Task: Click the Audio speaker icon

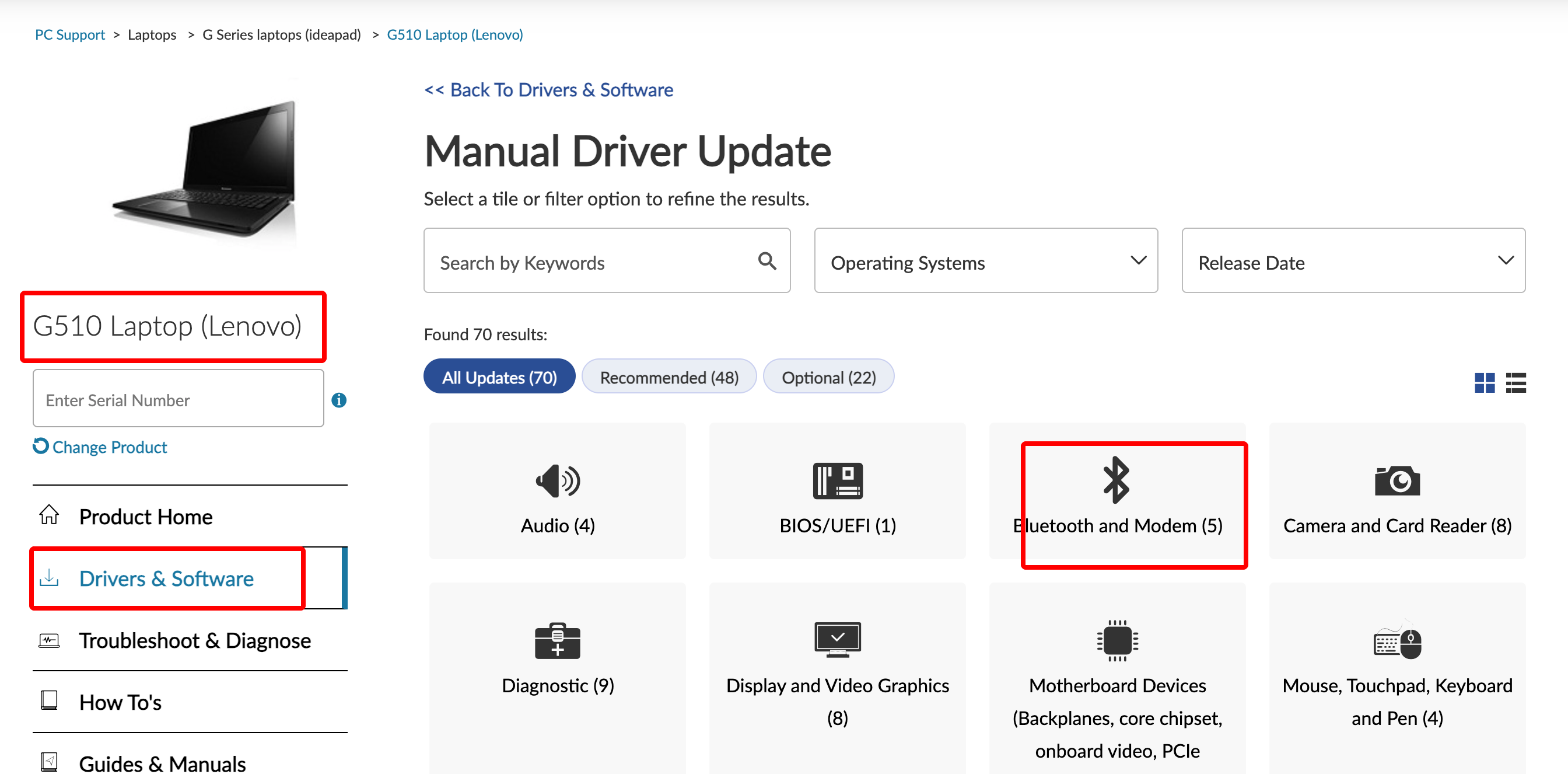Action: coord(558,480)
